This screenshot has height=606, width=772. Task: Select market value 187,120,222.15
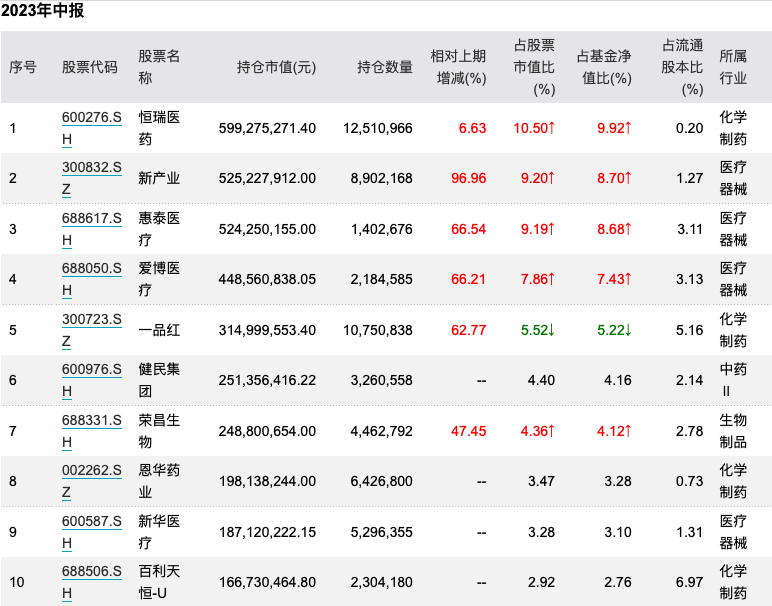point(267,532)
